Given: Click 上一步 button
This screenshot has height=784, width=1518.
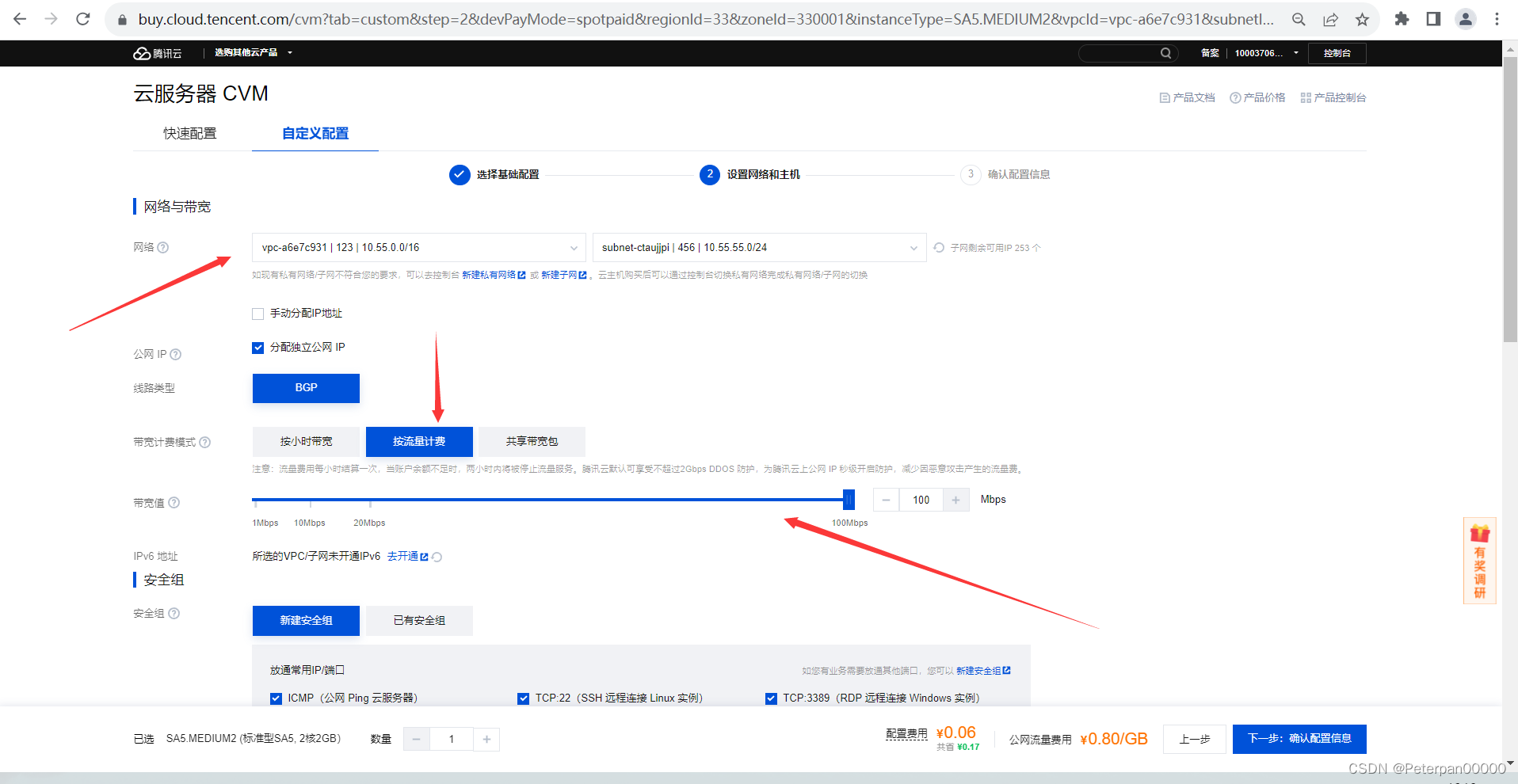Looking at the screenshot, I should click(x=1195, y=739).
